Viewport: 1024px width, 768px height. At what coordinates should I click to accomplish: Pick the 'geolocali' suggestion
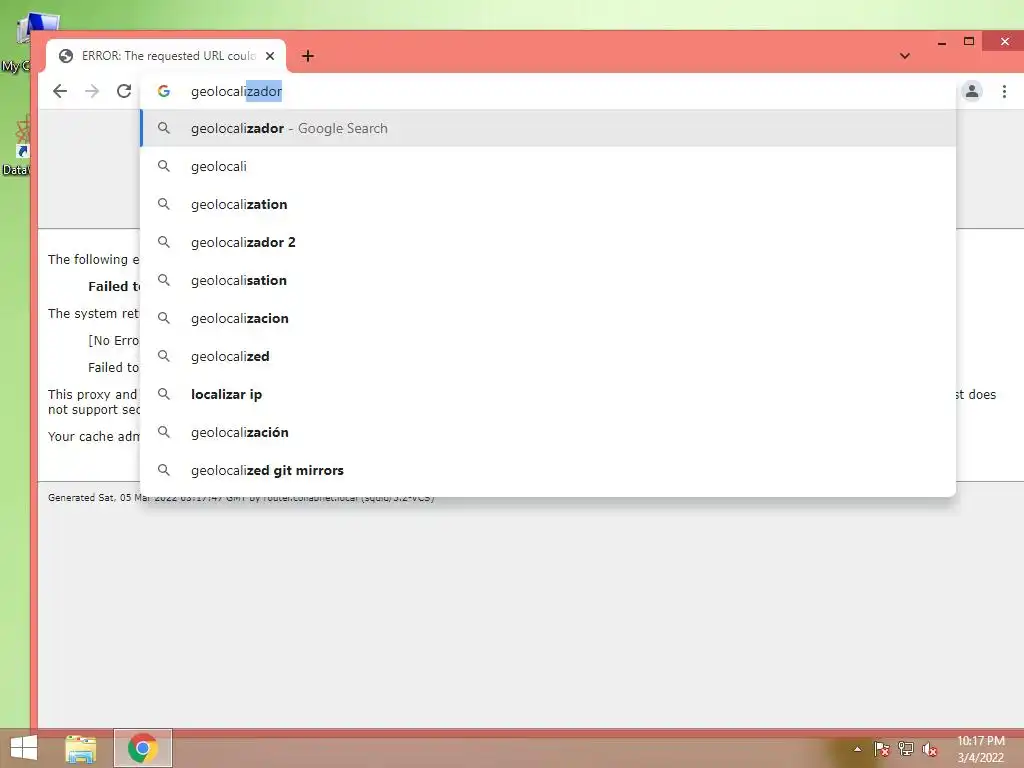(549, 167)
